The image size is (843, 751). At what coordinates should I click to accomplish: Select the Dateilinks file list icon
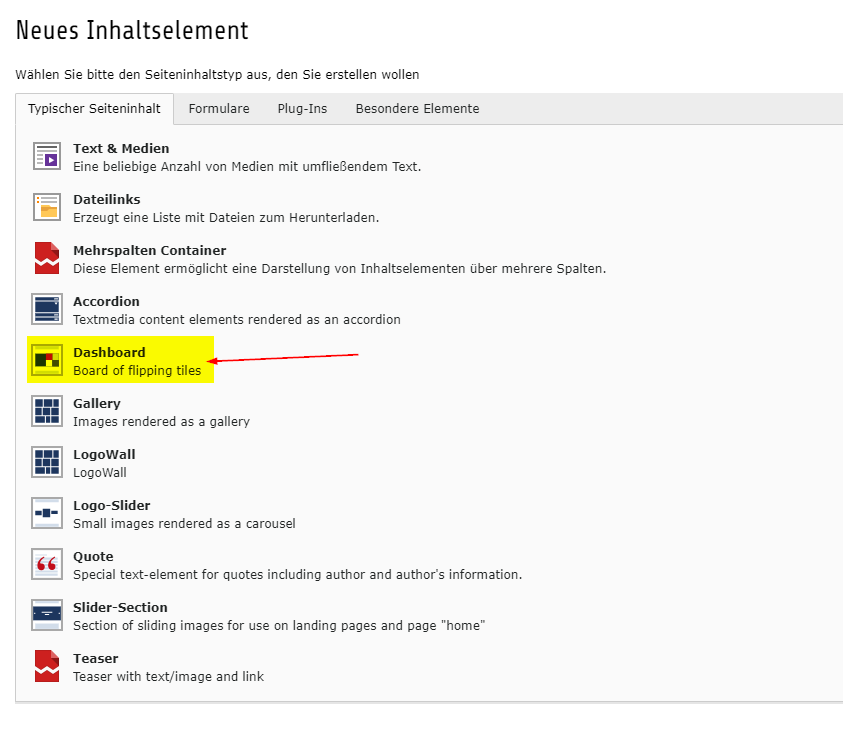coord(47,208)
